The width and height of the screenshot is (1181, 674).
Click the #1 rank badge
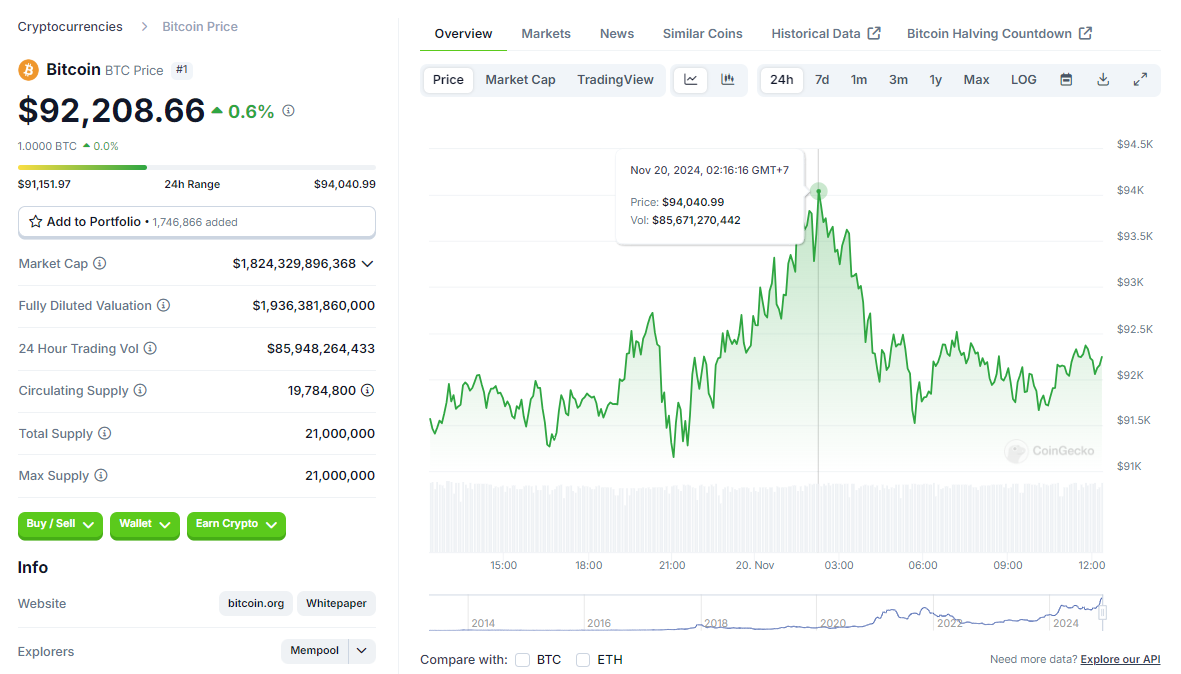coord(182,70)
